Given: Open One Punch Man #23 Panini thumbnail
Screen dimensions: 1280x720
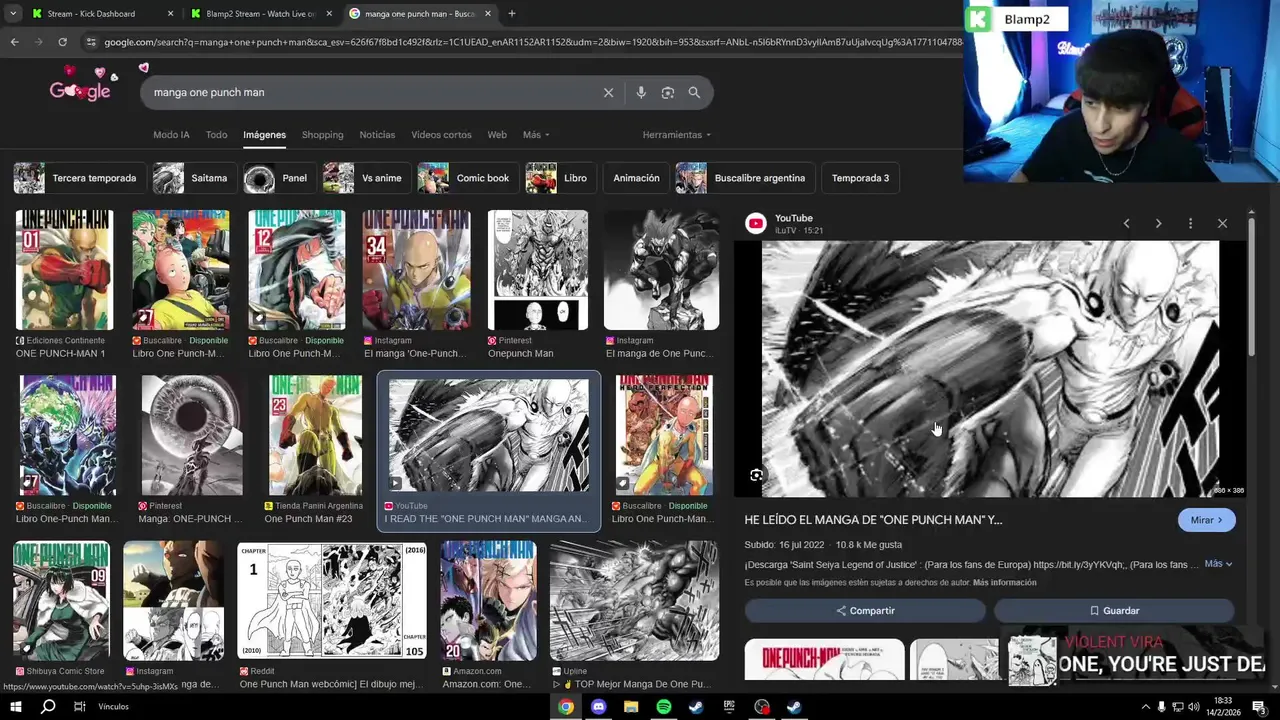Looking at the screenshot, I should click(x=314, y=435).
